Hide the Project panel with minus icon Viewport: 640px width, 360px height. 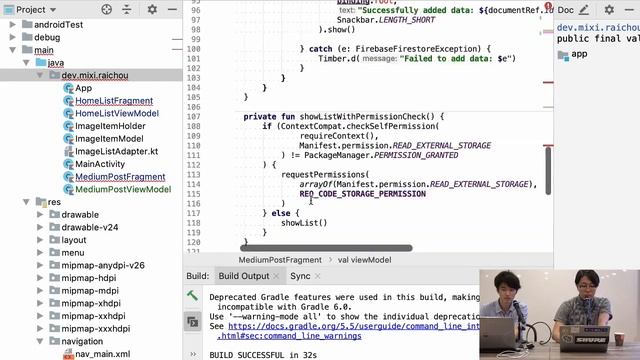click(x=172, y=9)
